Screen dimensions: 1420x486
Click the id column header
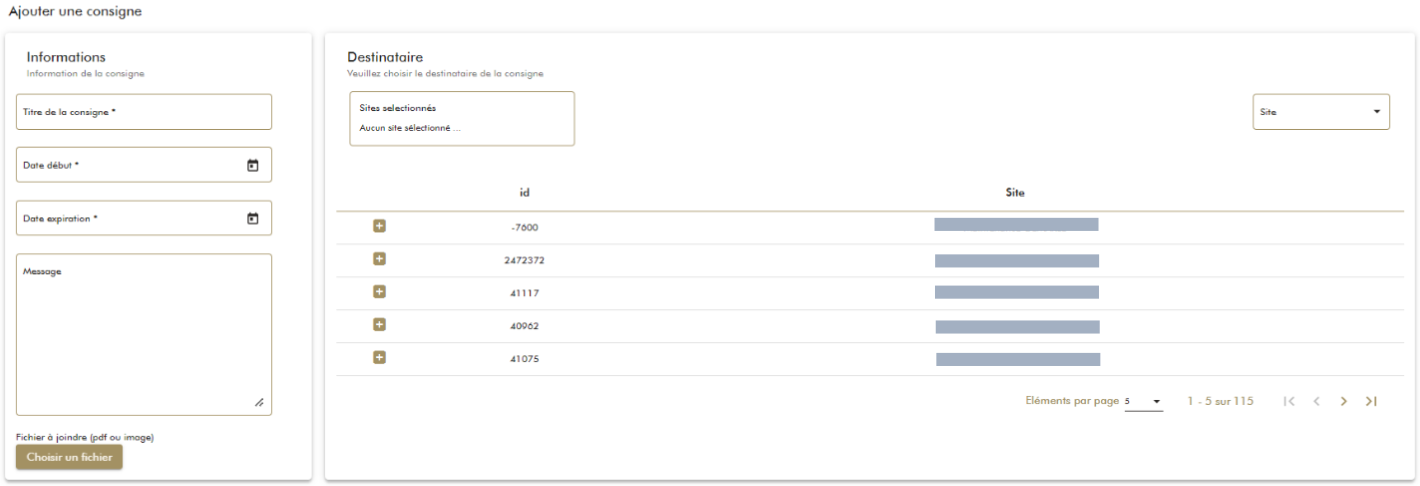pos(524,192)
